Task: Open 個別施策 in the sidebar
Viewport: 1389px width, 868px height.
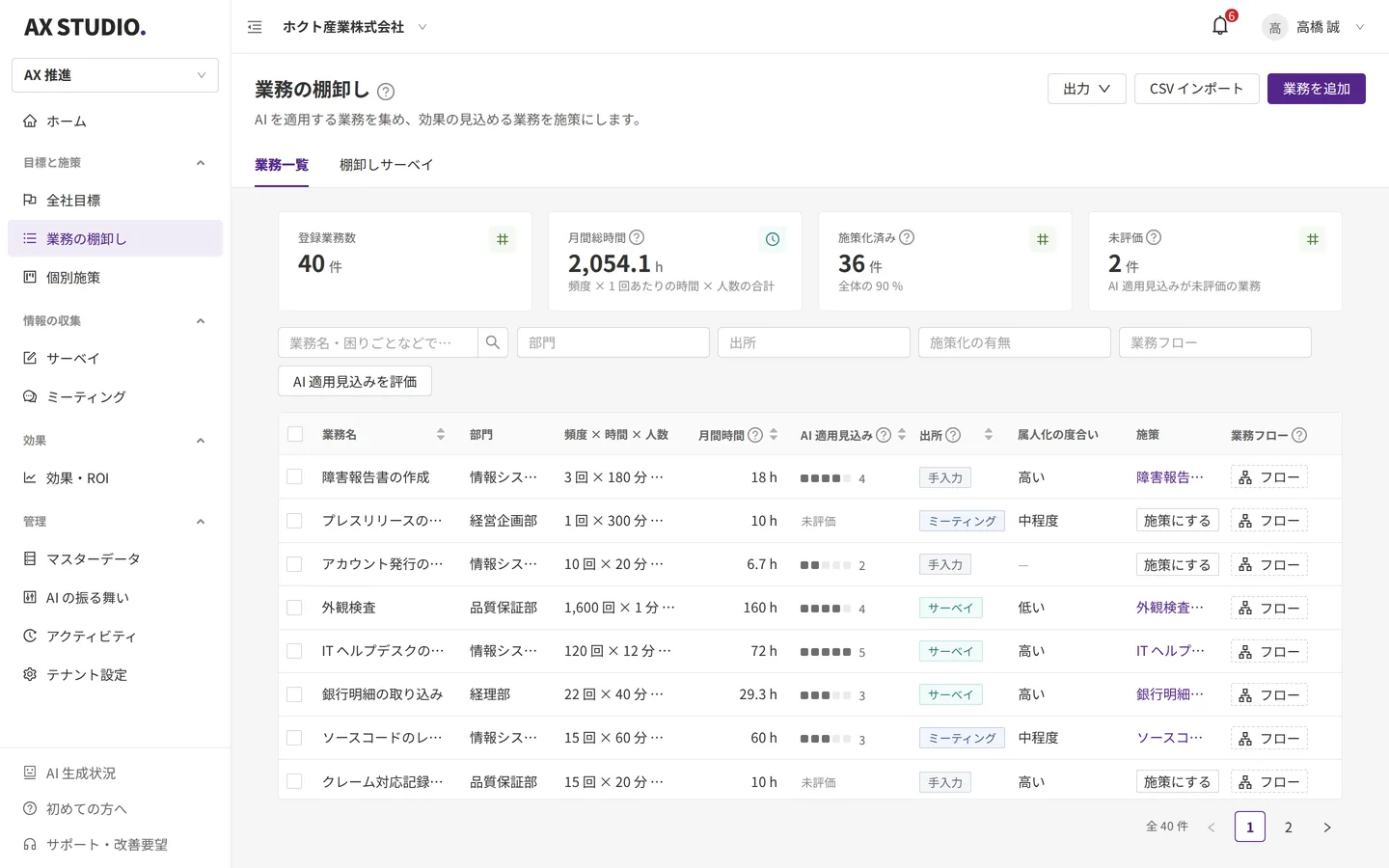Action: click(115, 277)
